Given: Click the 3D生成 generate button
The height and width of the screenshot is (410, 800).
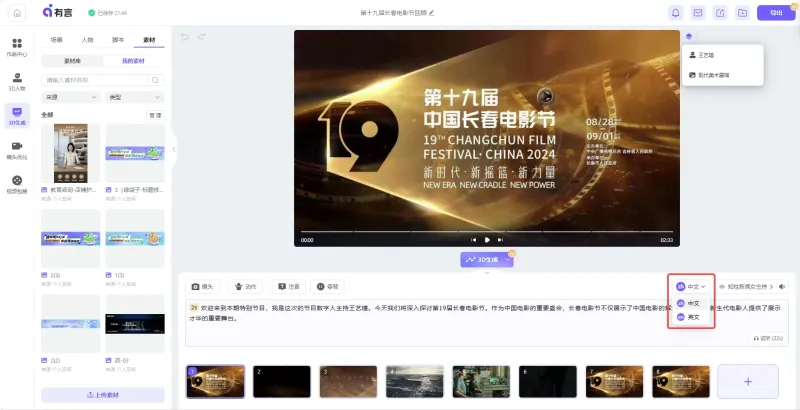Looking at the screenshot, I should click(x=482, y=260).
